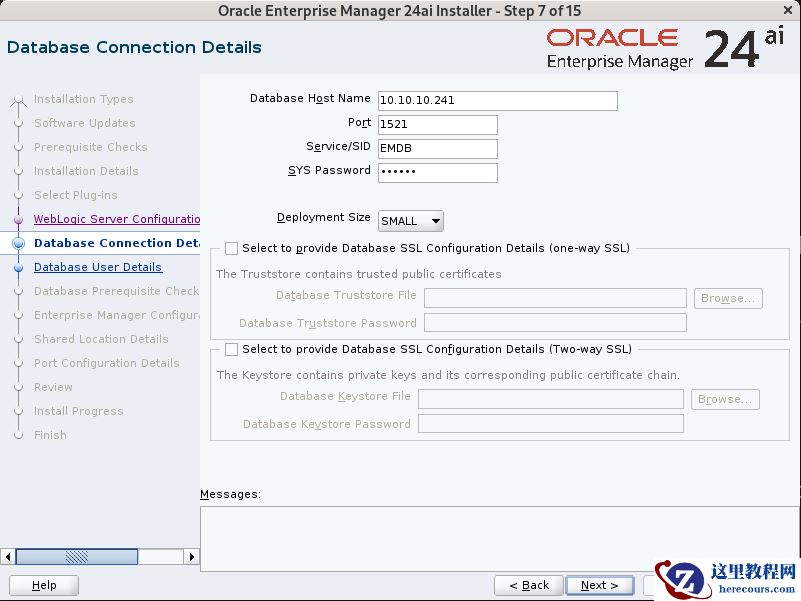Click the Service/SID field containing EMDB
Image resolution: width=801 pixels, height=601 pixels.
tap(438, 149)
